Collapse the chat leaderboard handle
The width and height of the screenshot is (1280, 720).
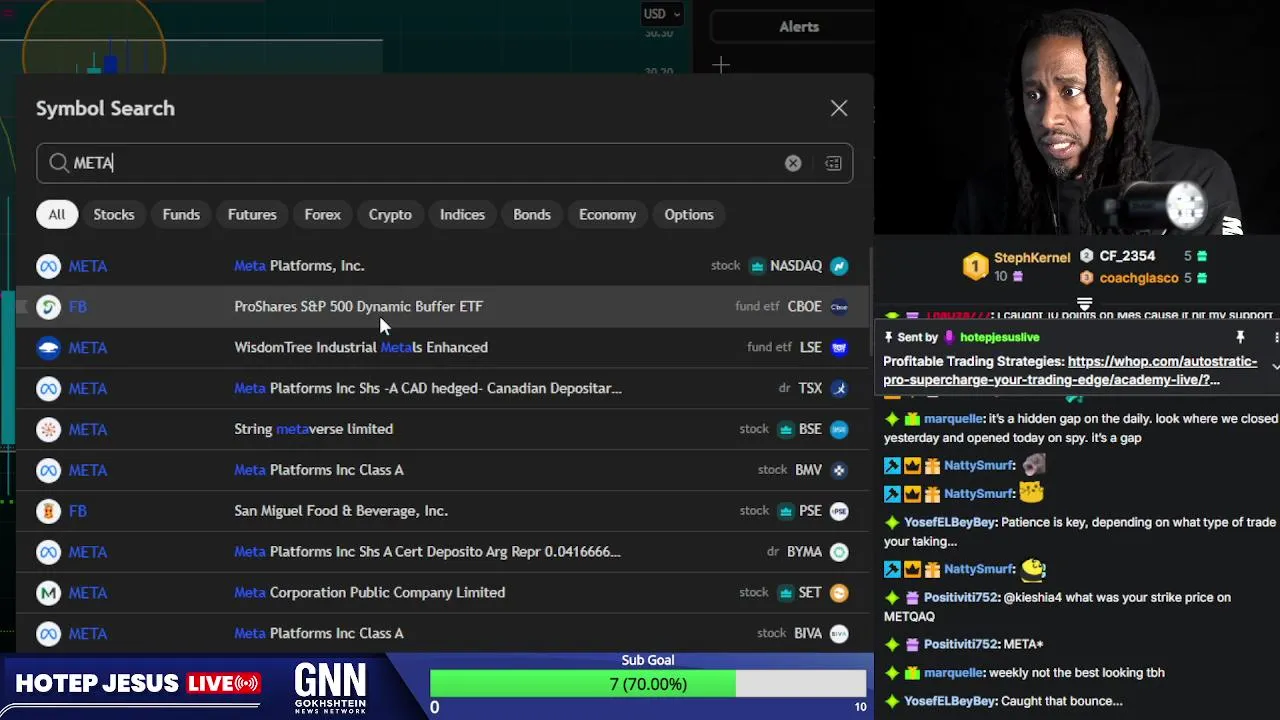click(x=1084, y=303)
